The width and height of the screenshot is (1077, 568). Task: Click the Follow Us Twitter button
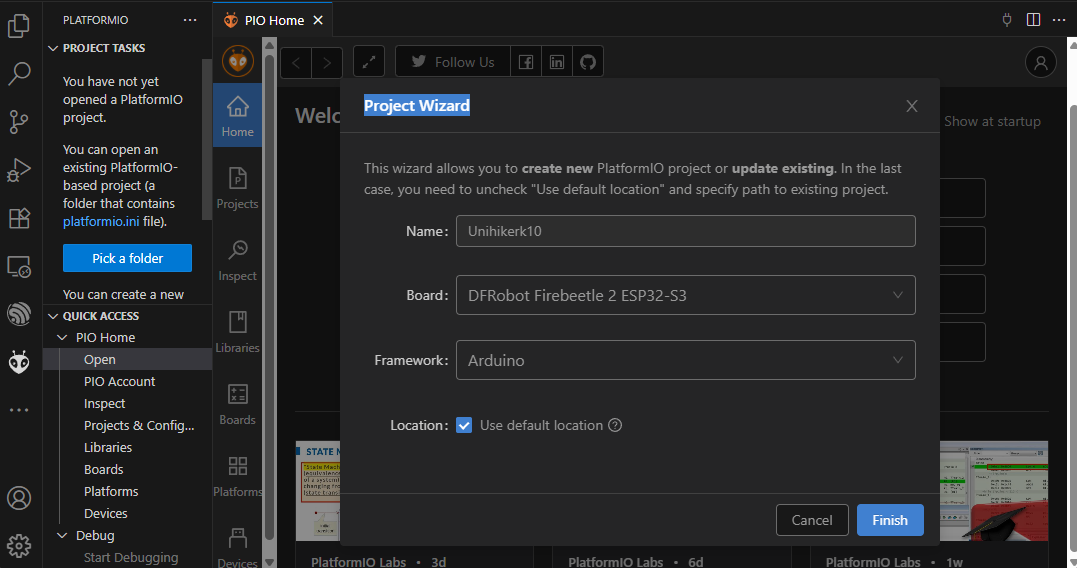(453, 63)
